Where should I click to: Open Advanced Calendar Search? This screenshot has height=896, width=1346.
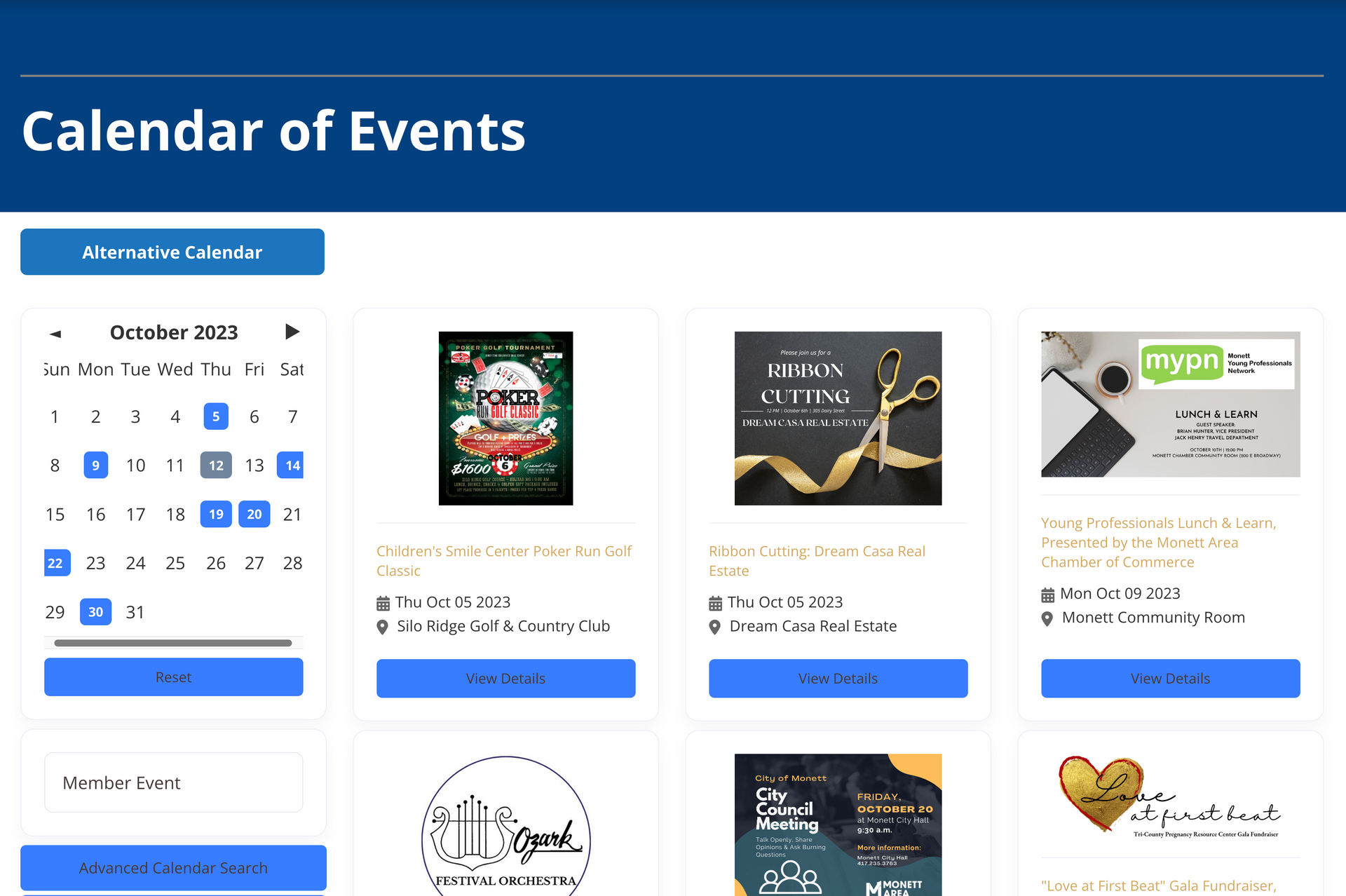(173, 867)
